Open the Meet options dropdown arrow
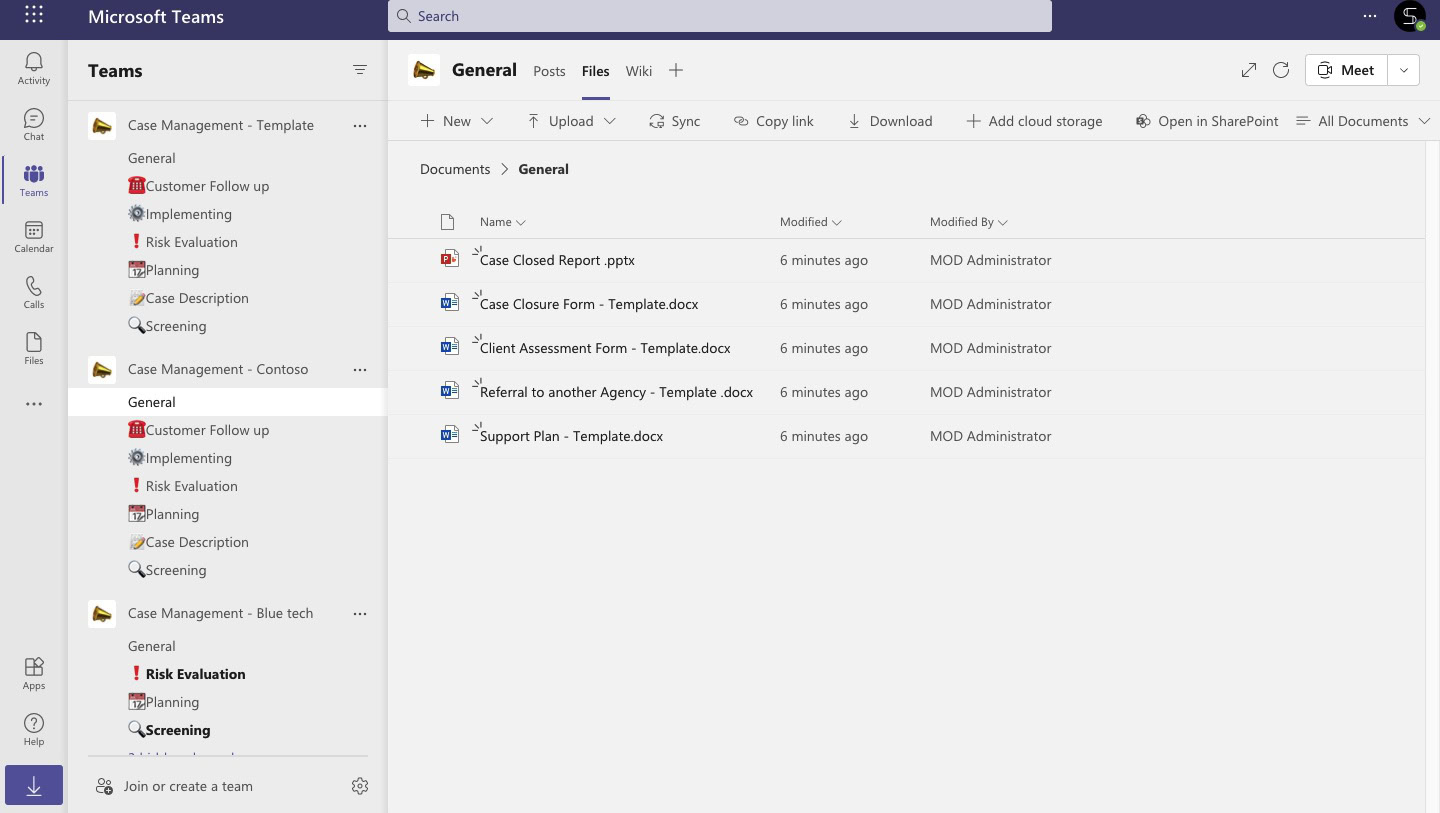 (1404, 70)
